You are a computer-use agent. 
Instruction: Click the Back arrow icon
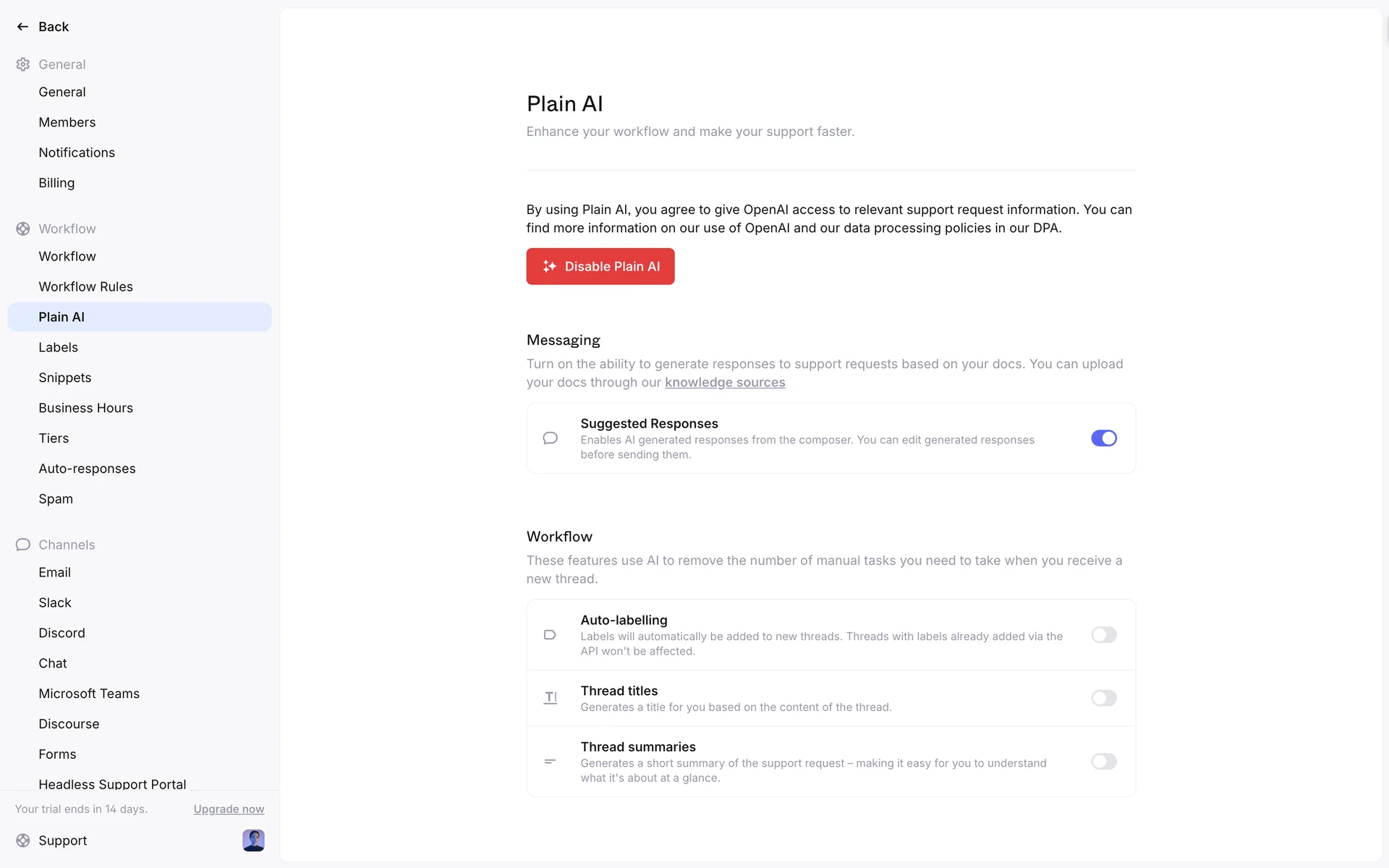(x=22, y=27)
